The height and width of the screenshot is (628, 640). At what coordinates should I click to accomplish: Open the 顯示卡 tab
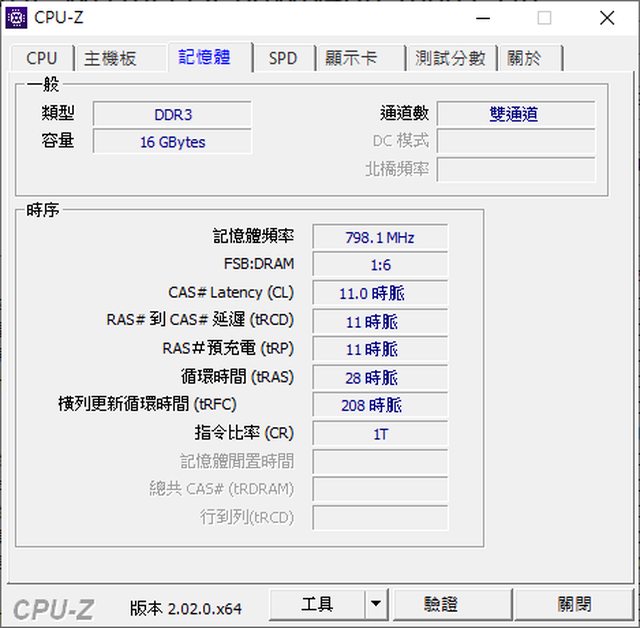[351, 58]
